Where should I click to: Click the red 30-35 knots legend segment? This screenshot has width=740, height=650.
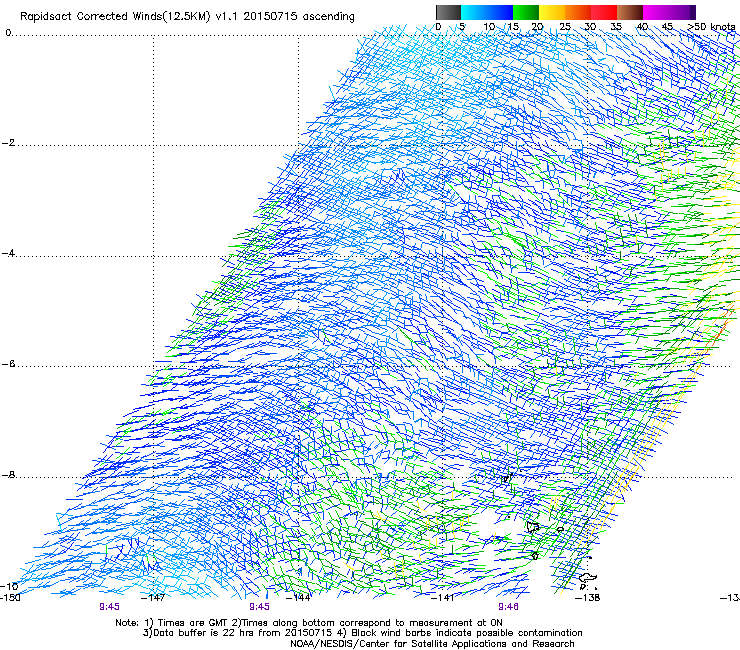coord(604,12)
